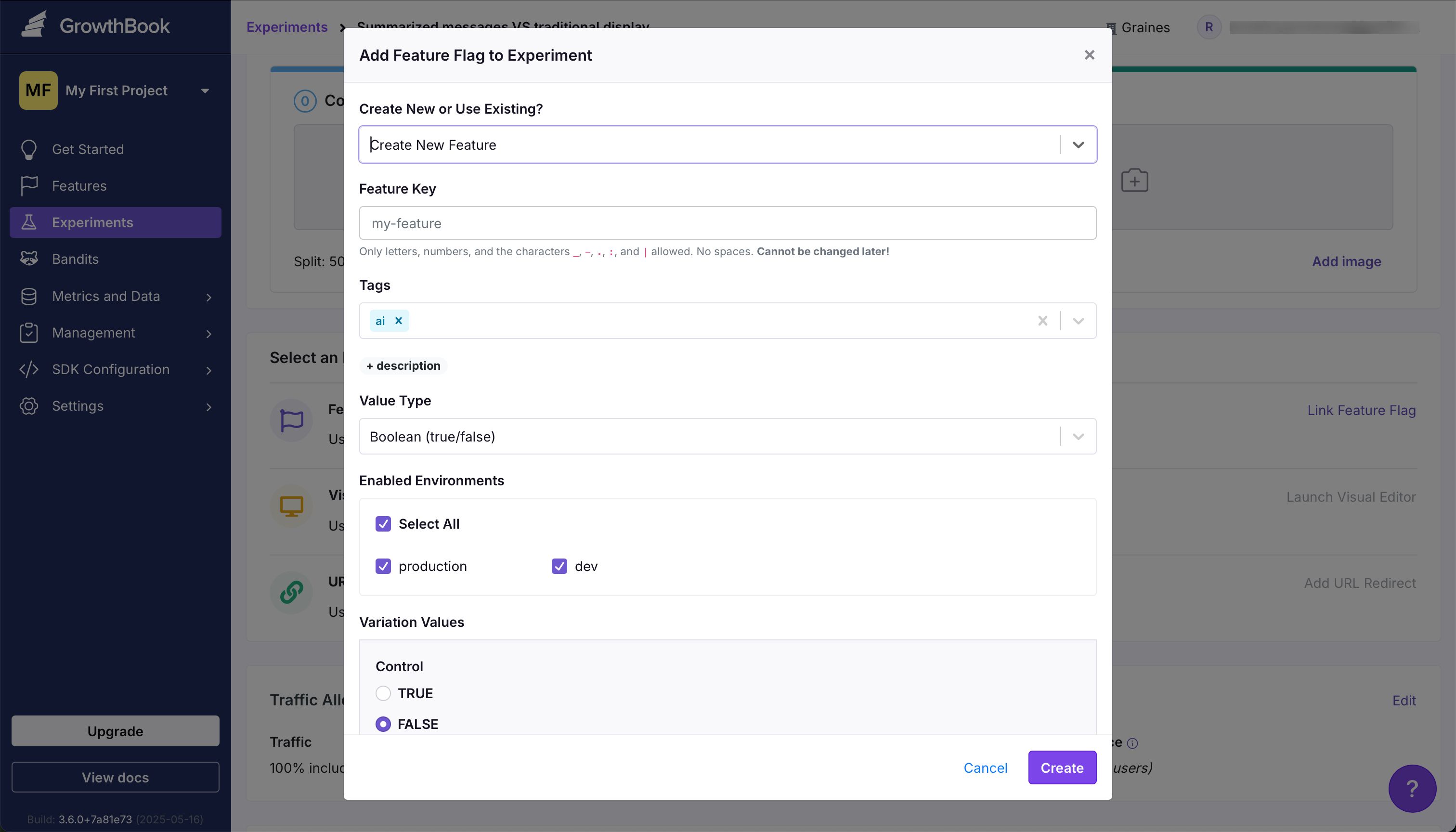
Task: Click the Features flag icon in sidebar
Action: 28,186
